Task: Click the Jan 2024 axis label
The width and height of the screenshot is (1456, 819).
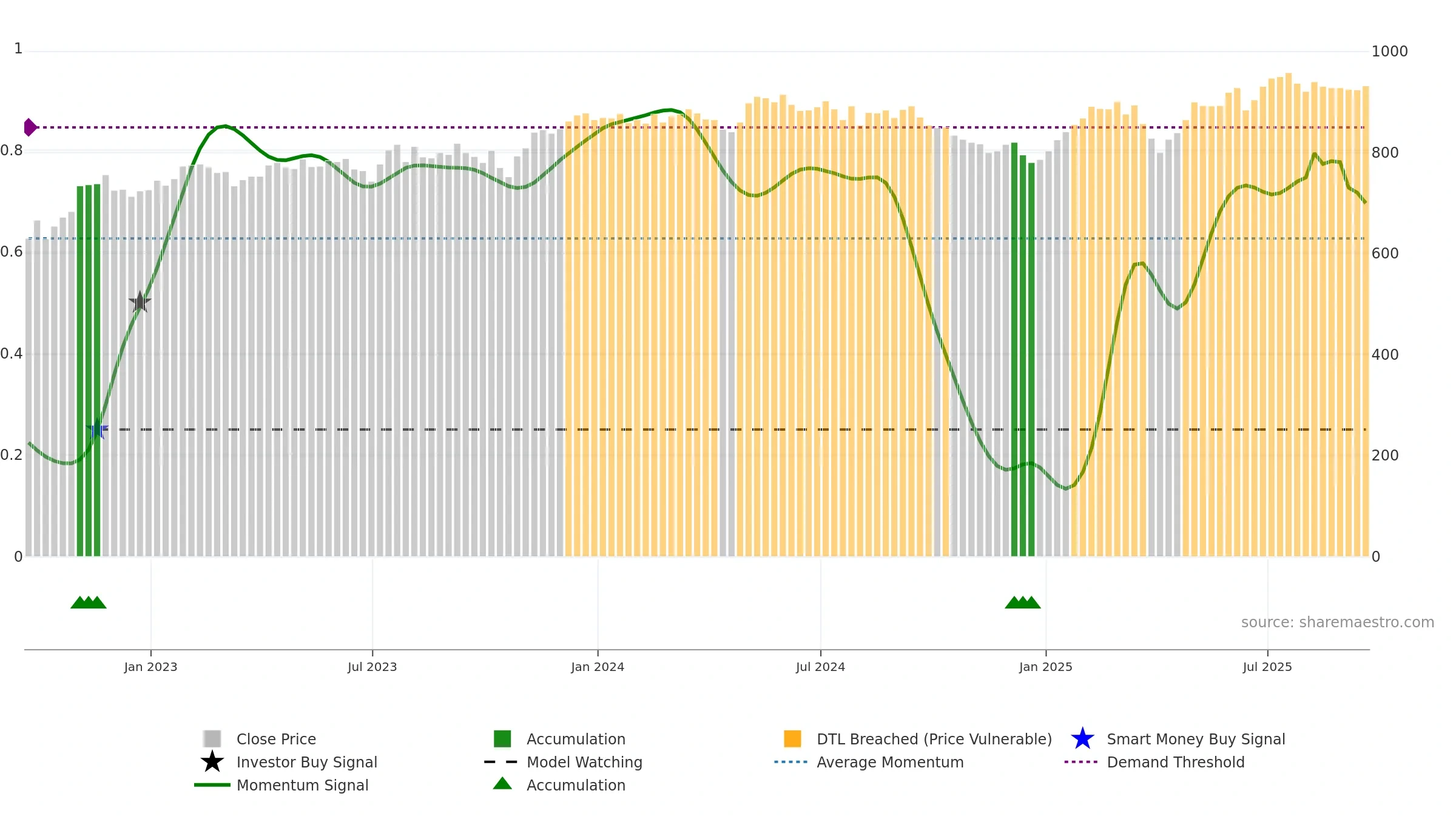Action: (598, 667)
